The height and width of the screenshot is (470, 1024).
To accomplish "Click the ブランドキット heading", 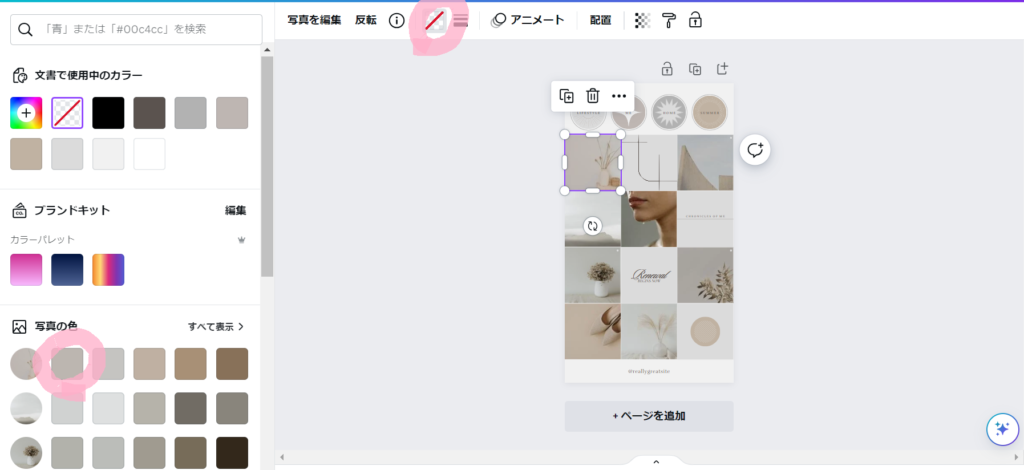I will [72, 210].
